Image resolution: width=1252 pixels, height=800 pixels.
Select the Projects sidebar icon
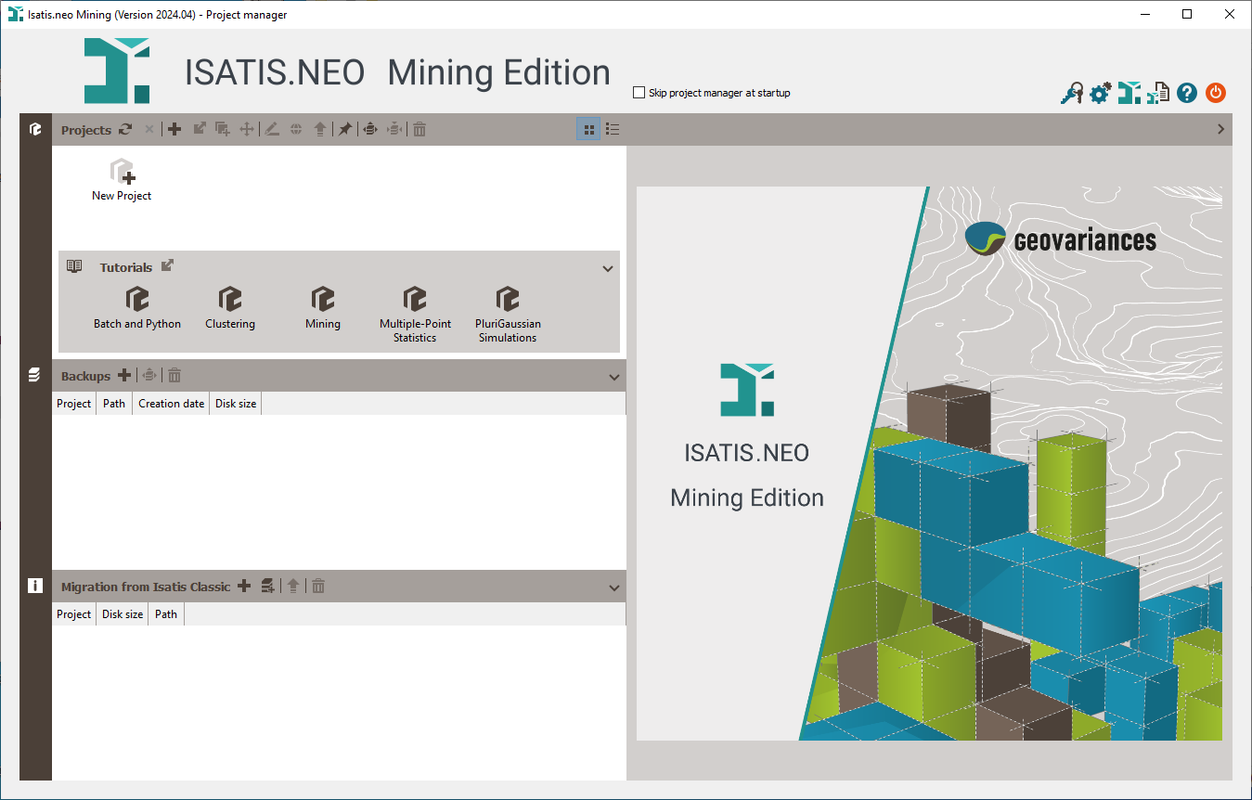tap(35, 129)
